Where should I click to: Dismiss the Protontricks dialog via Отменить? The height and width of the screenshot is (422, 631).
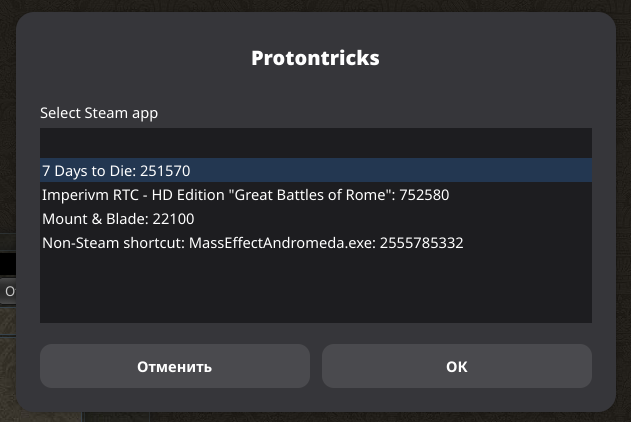(x=175, y=366)
